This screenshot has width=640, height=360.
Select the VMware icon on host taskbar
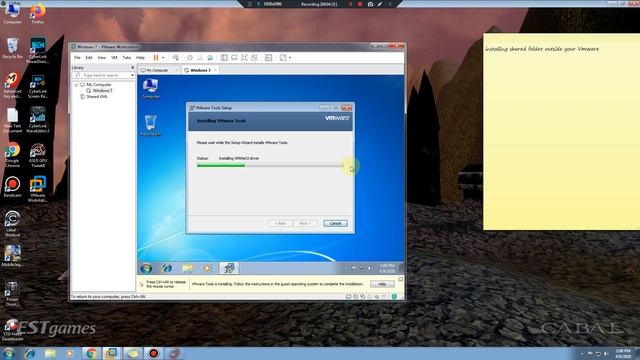(112, 353)
